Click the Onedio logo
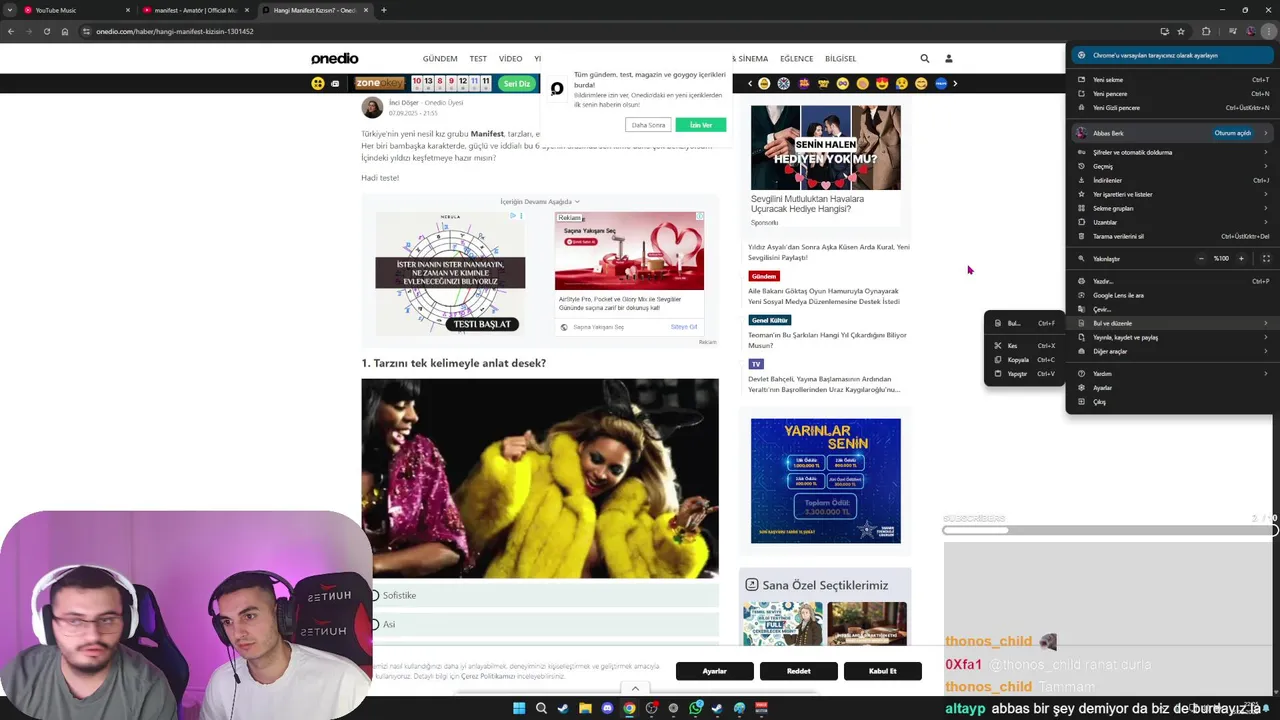 point(334,58)
